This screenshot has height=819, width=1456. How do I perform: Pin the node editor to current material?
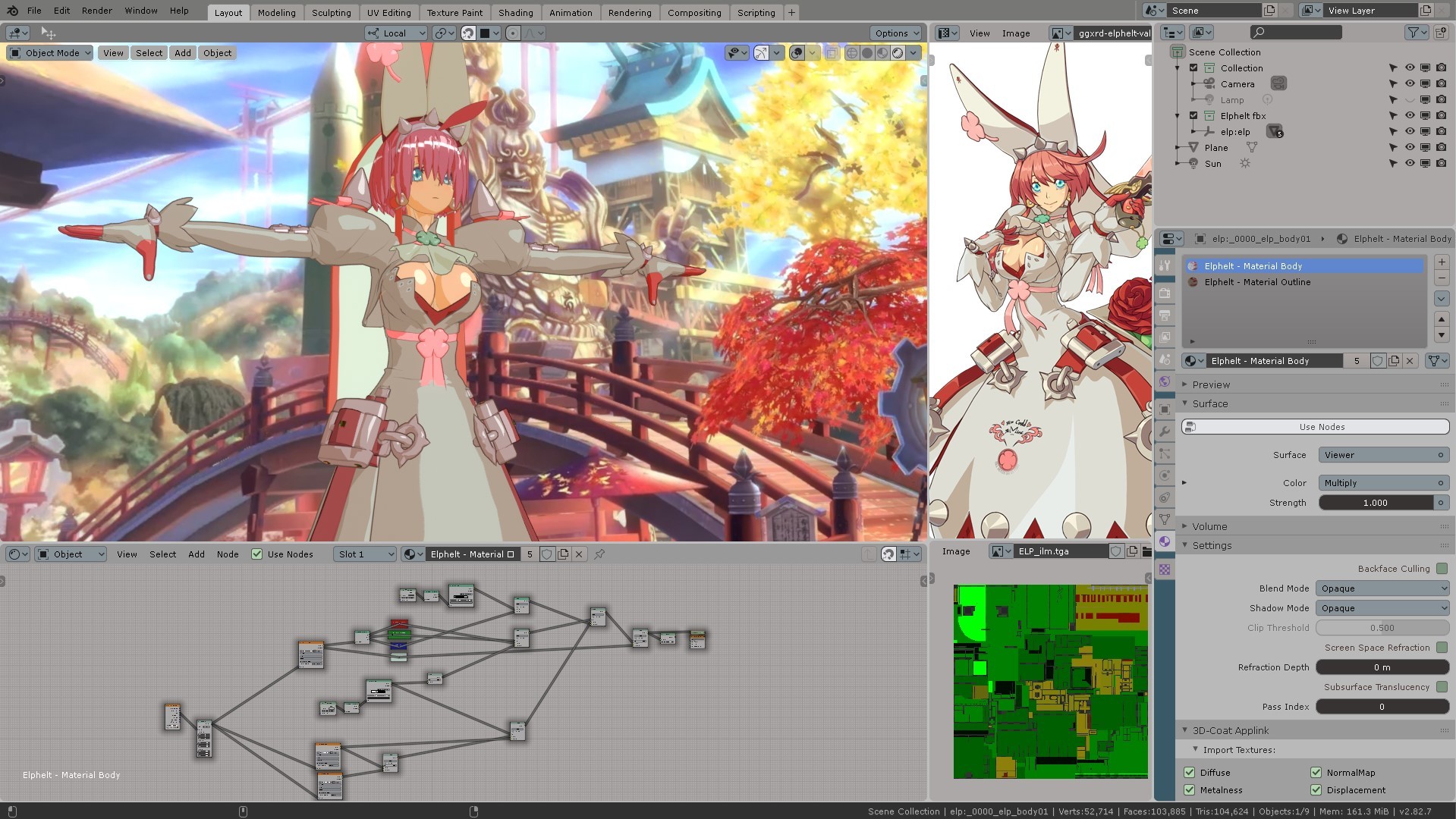click(599, 554)
